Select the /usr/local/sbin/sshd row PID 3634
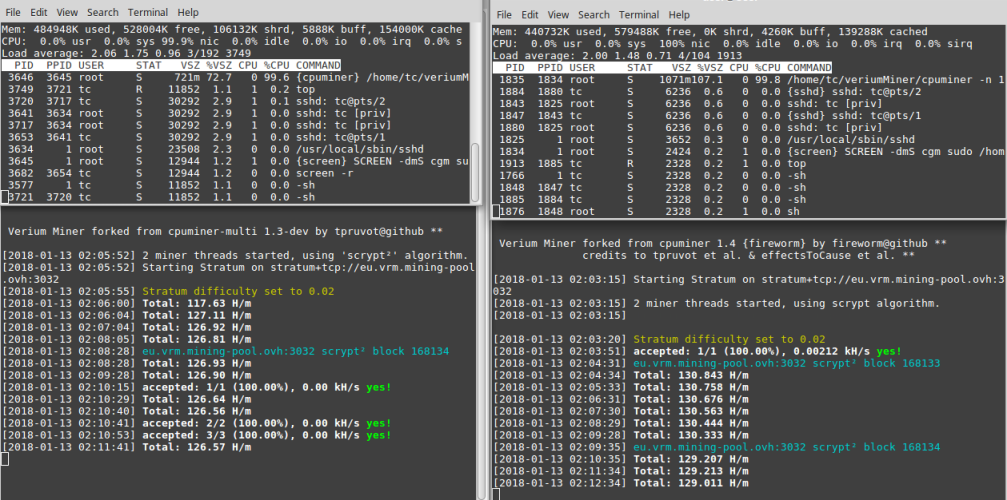This screenshot has width=1007, height=500. tap(236, 149)
